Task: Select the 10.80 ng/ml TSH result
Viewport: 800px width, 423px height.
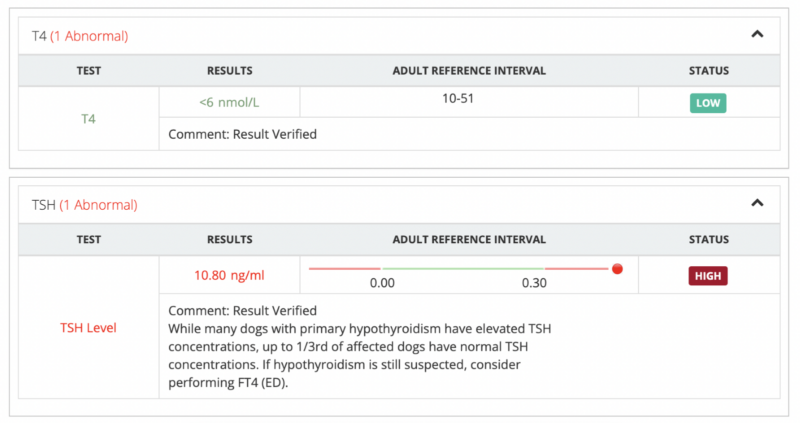Action: point(229,276)
